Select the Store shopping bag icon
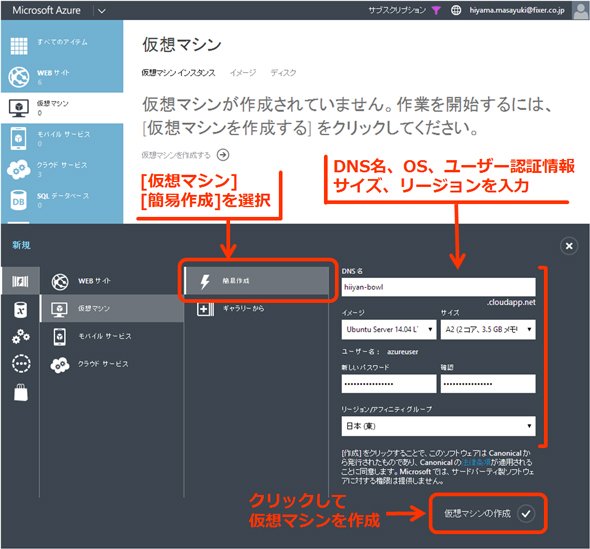Screen dimensions: 590x549 coord(21,392)
